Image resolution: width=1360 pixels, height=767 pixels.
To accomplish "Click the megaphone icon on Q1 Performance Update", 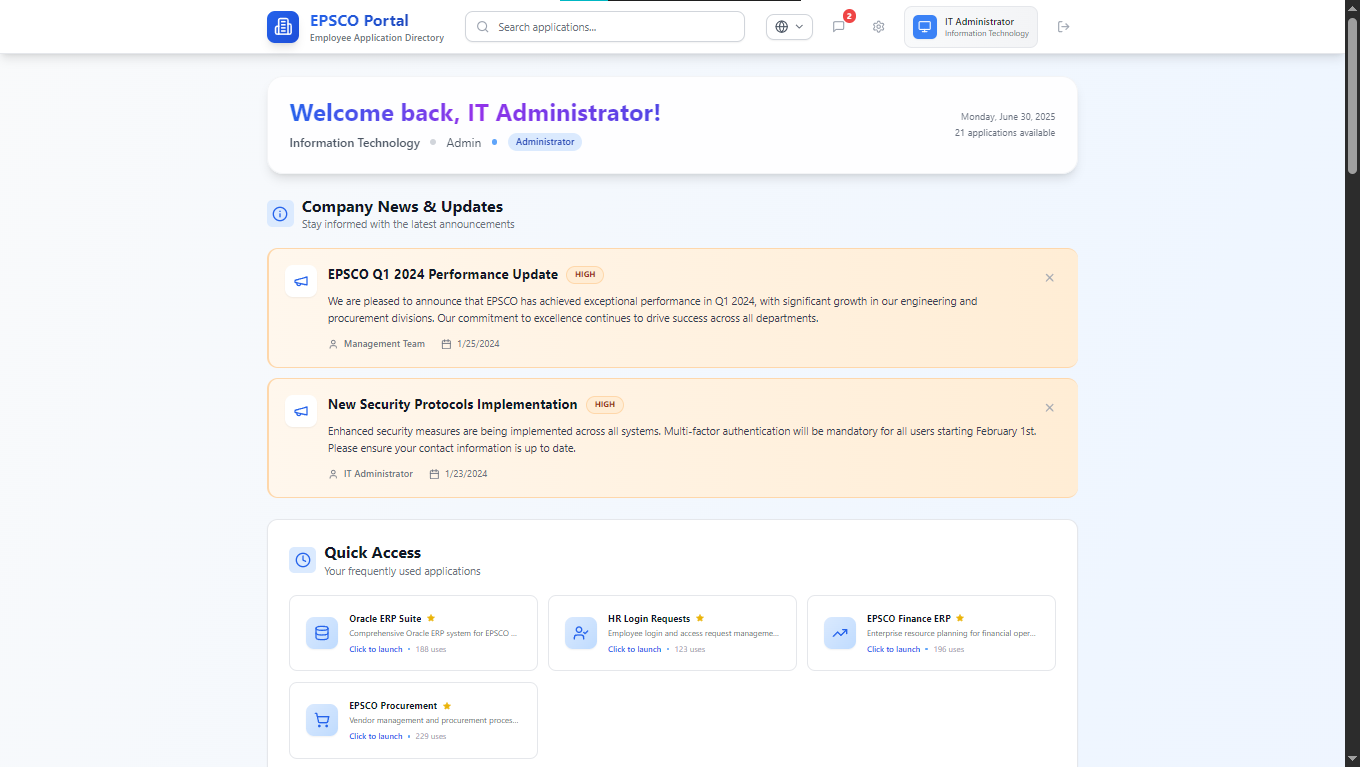I will click(x=301, y=281).
